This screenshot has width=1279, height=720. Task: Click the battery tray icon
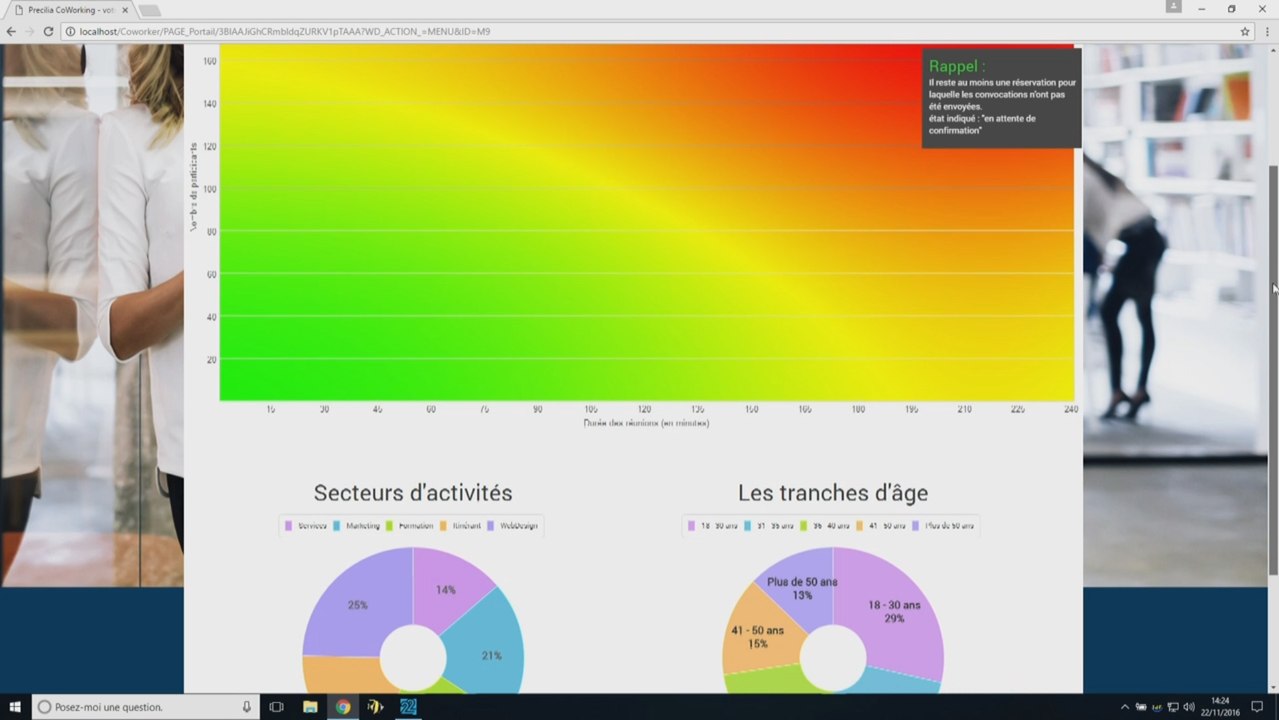point(1141,707)
